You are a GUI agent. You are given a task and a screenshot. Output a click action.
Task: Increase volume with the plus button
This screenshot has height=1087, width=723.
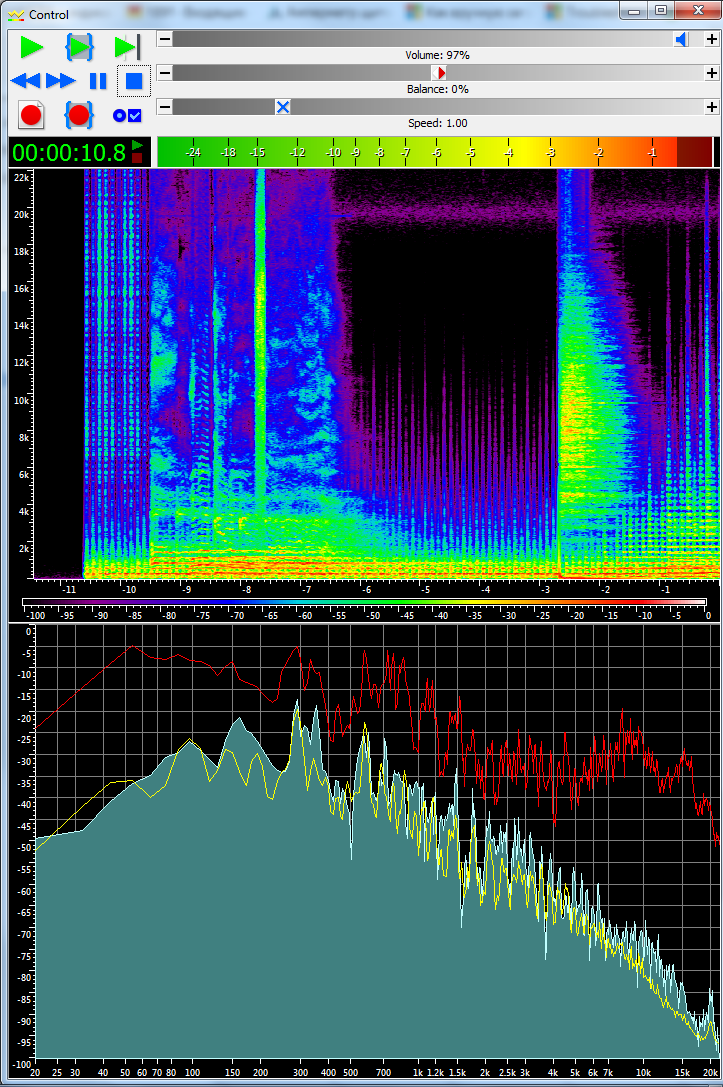[x=712, y=39]
